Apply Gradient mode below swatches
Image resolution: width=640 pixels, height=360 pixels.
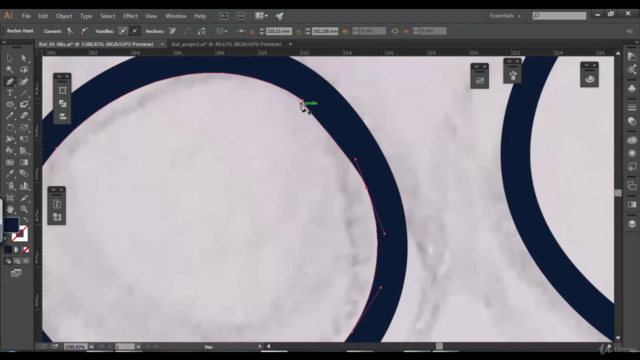pyautogui.click(x=17, y=249)
